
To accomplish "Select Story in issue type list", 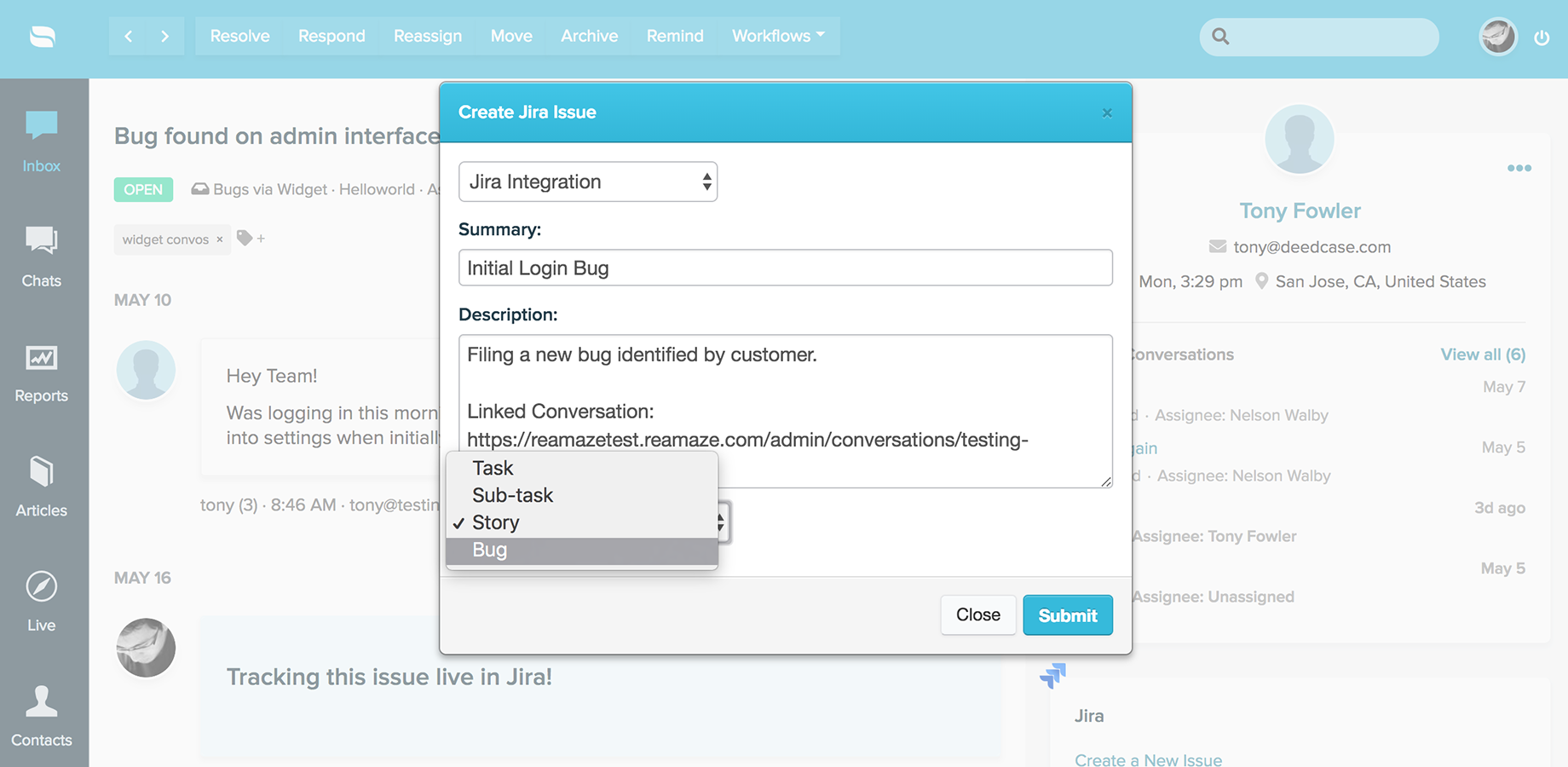I will click(582, 522).
